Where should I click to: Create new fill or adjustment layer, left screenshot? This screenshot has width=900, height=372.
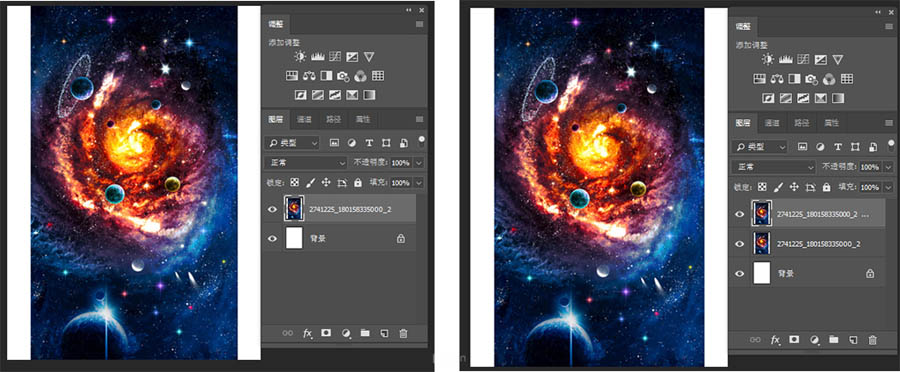346,332
